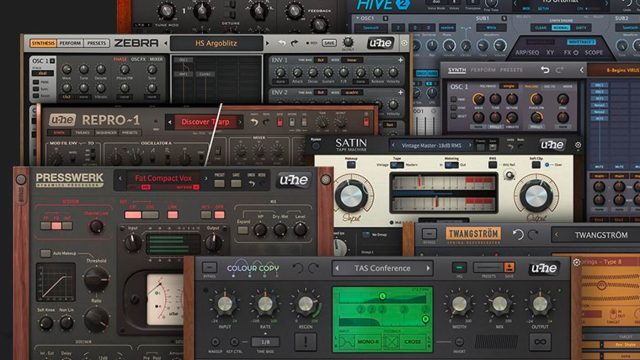Click the Presswerk undo arrow icon

click(x=252, y=184)
